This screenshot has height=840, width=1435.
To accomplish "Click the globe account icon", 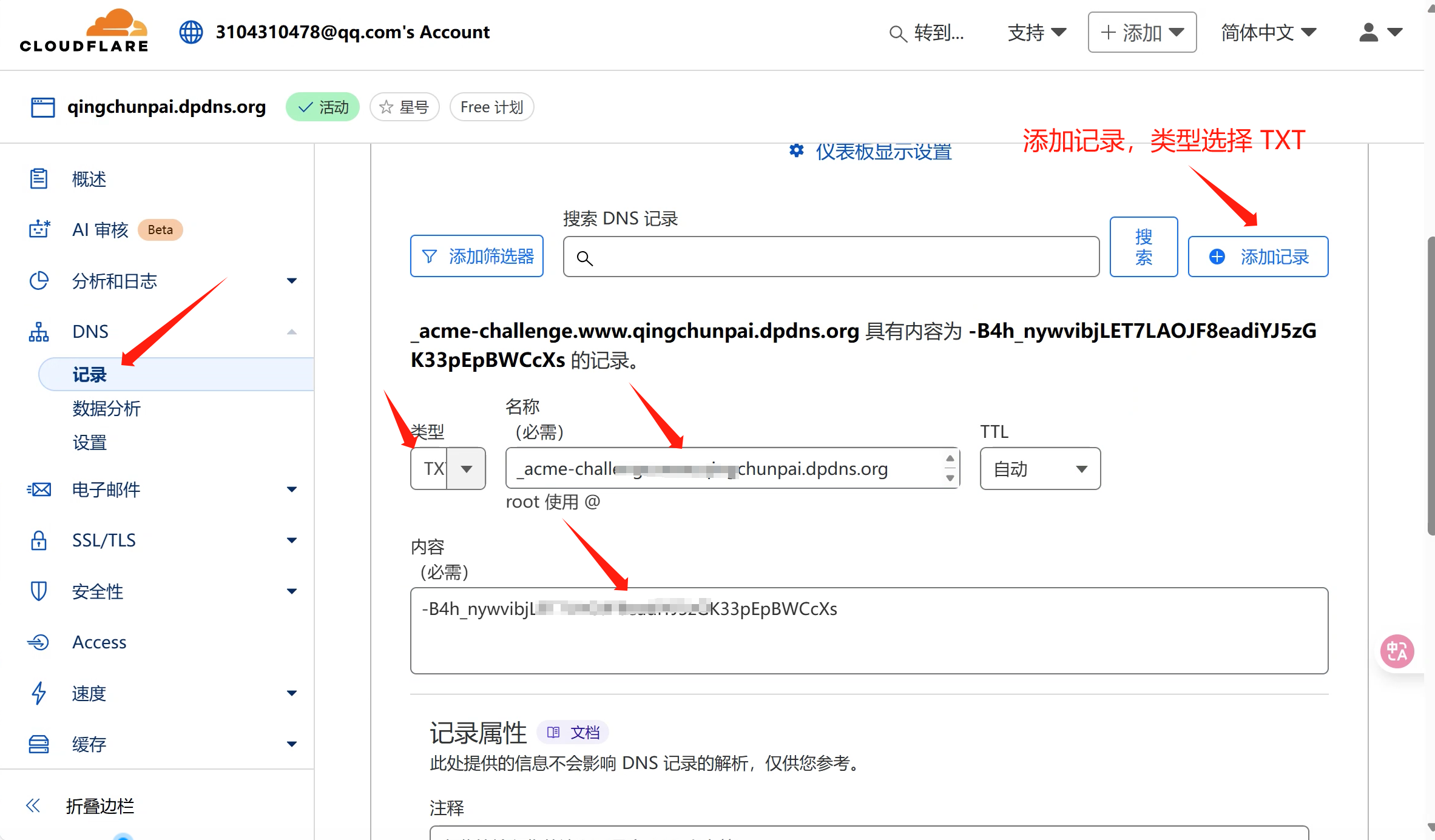I will [x=191, y=32].
